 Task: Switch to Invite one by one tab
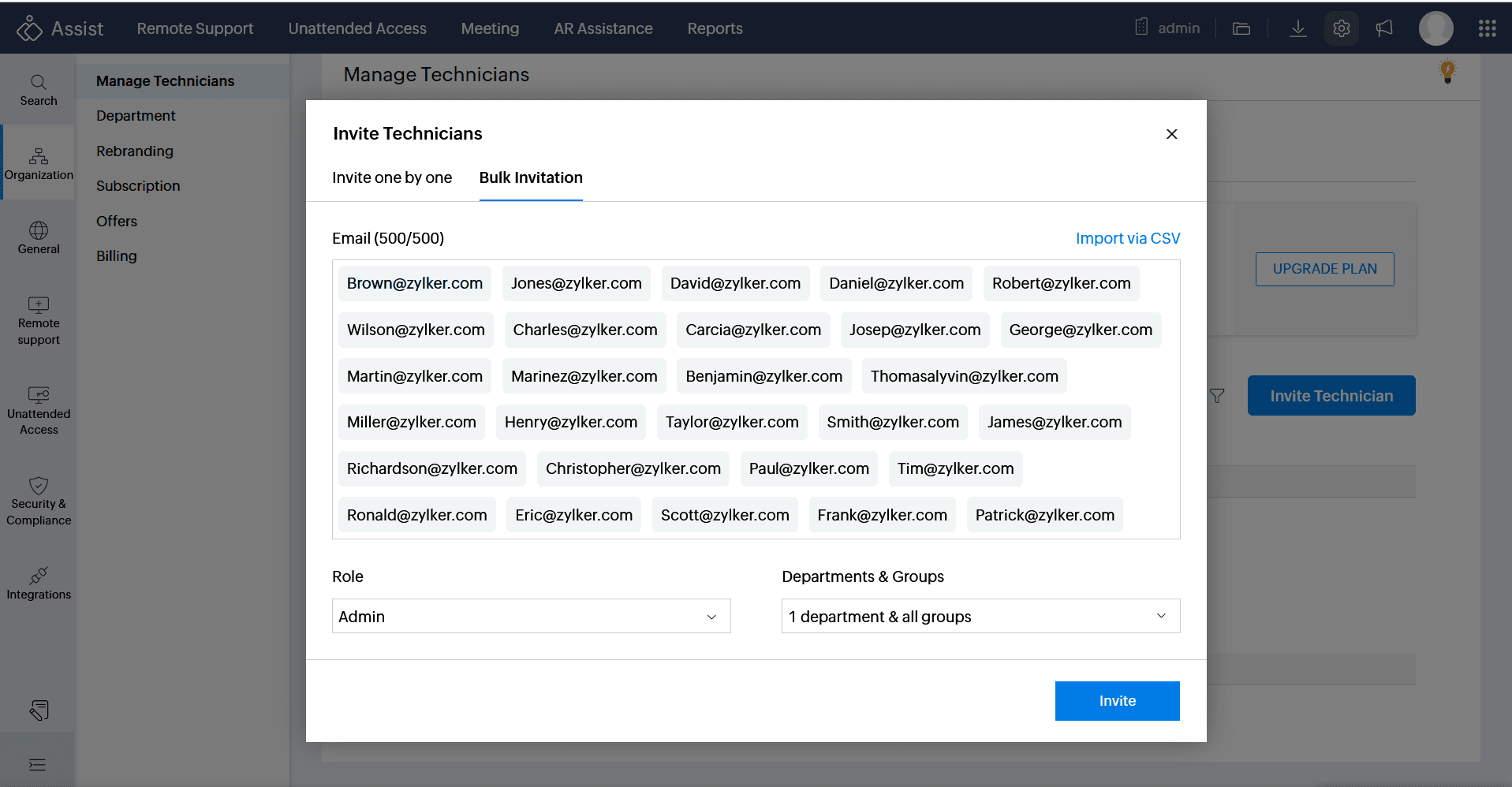(x=392, y=177)
